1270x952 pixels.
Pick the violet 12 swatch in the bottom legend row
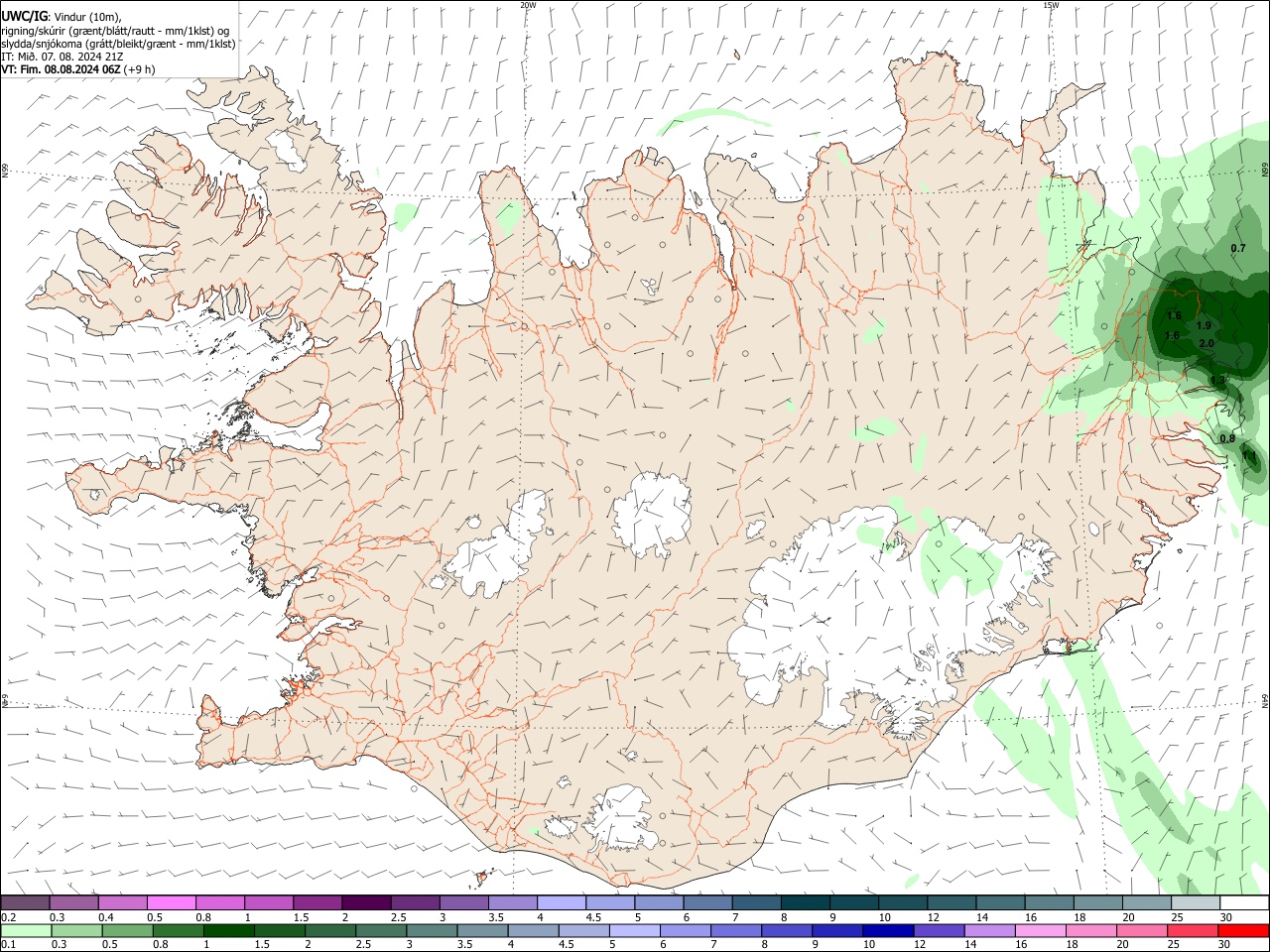(x=940, y=930)
